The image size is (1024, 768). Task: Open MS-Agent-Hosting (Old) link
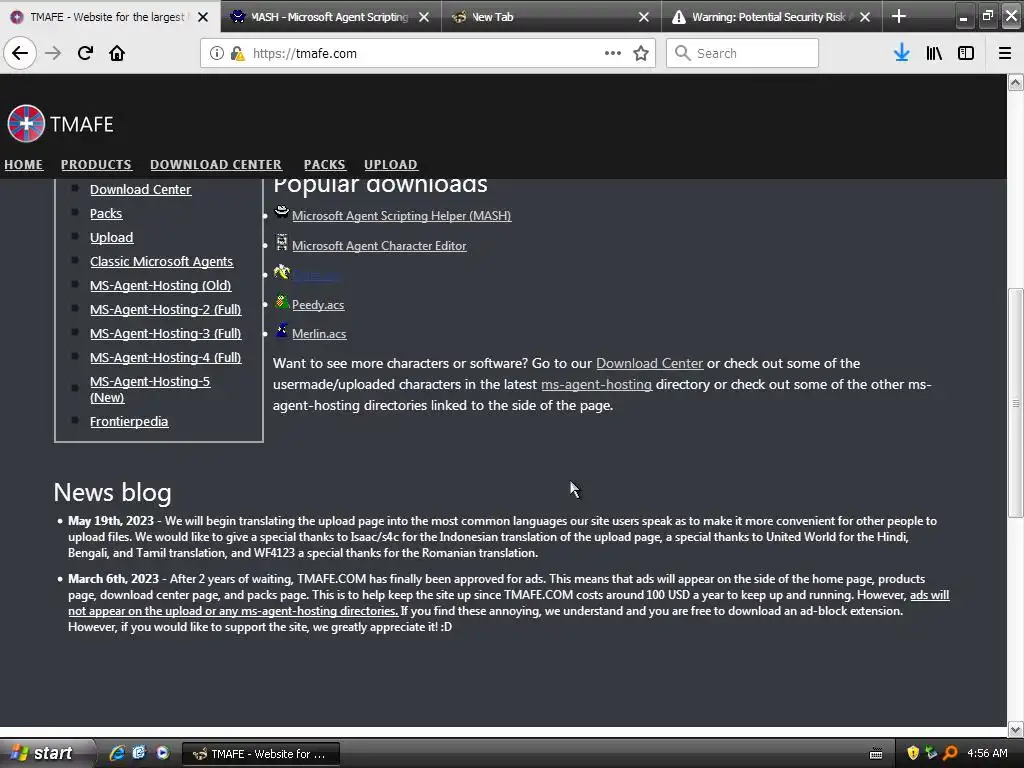pyautogui.click(x=161, y=285)
